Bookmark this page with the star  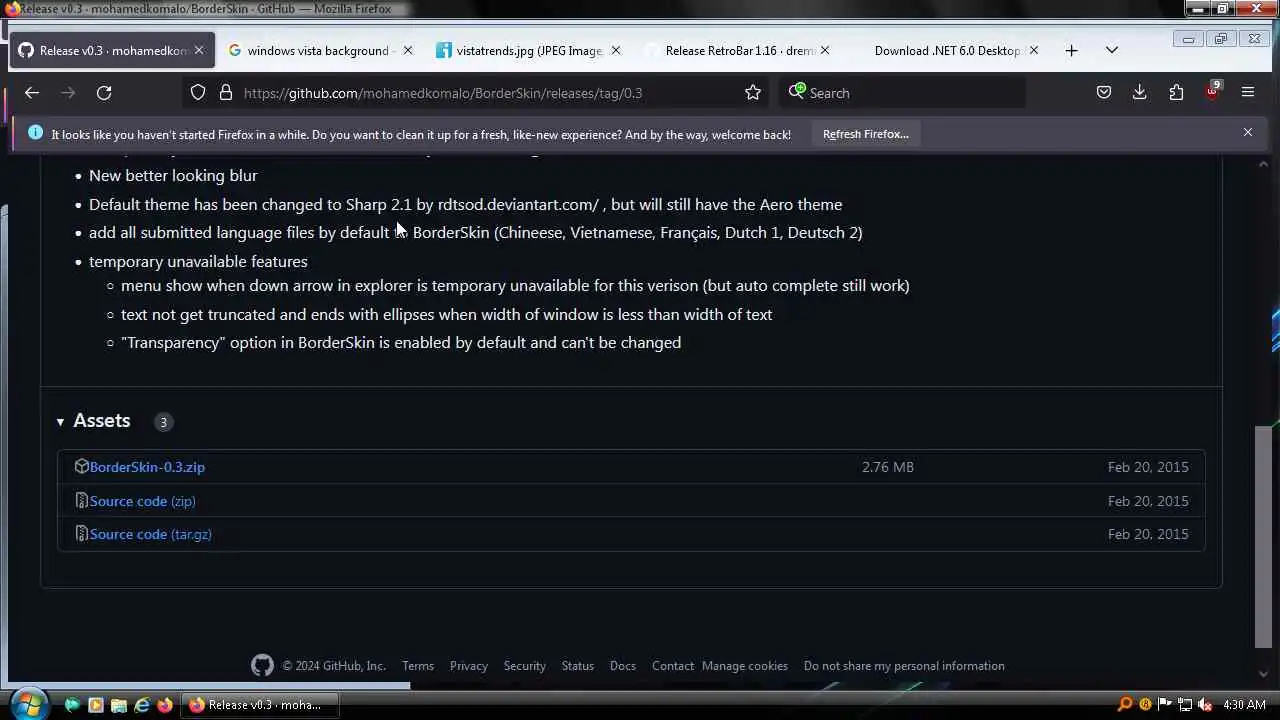tap(753, 93)
